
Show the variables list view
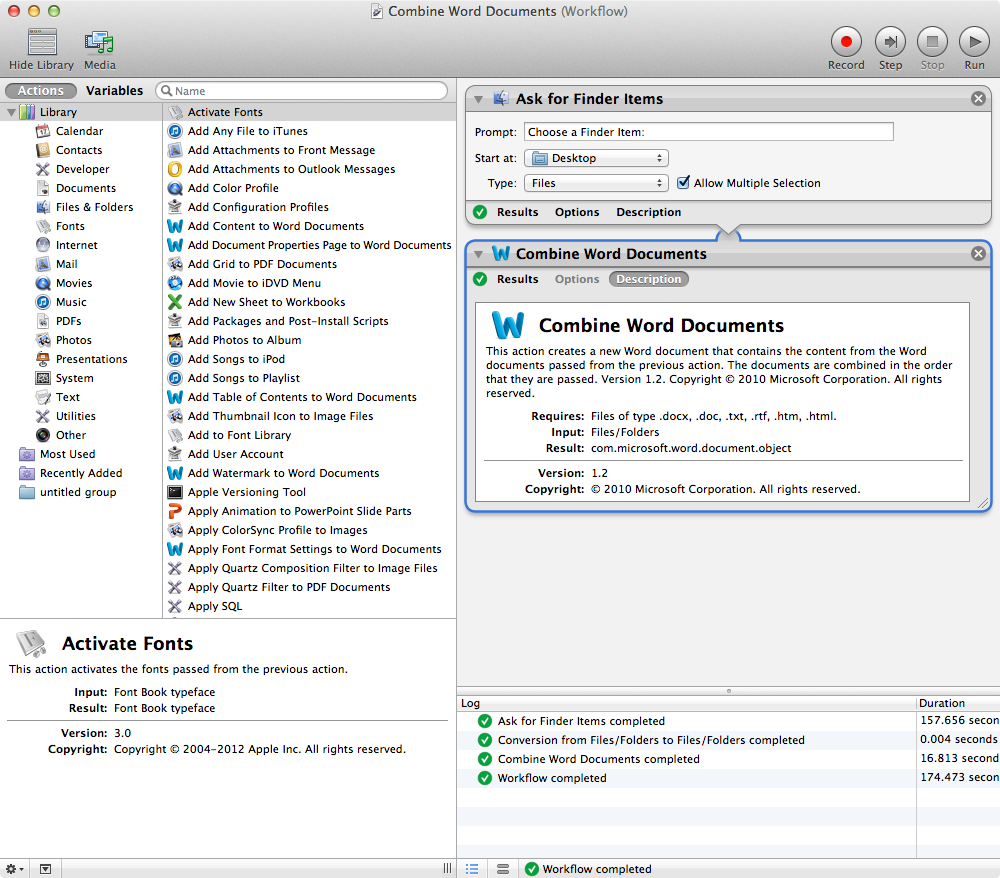coord(503,869)
